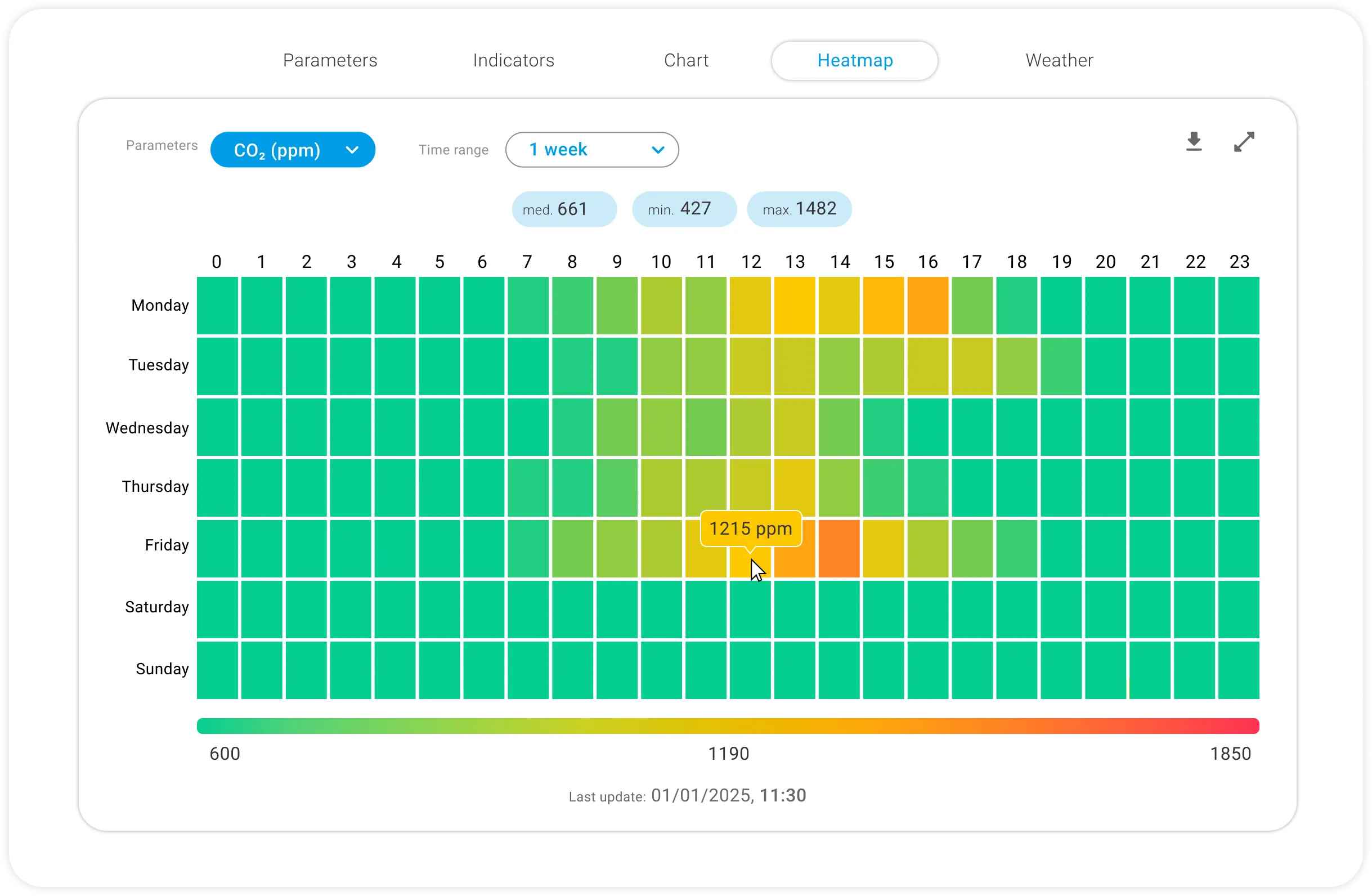Image resolution: width=1372 pixels, height=896 pixels.
Task: Go to the Chart tab
Action: point(685,61)
